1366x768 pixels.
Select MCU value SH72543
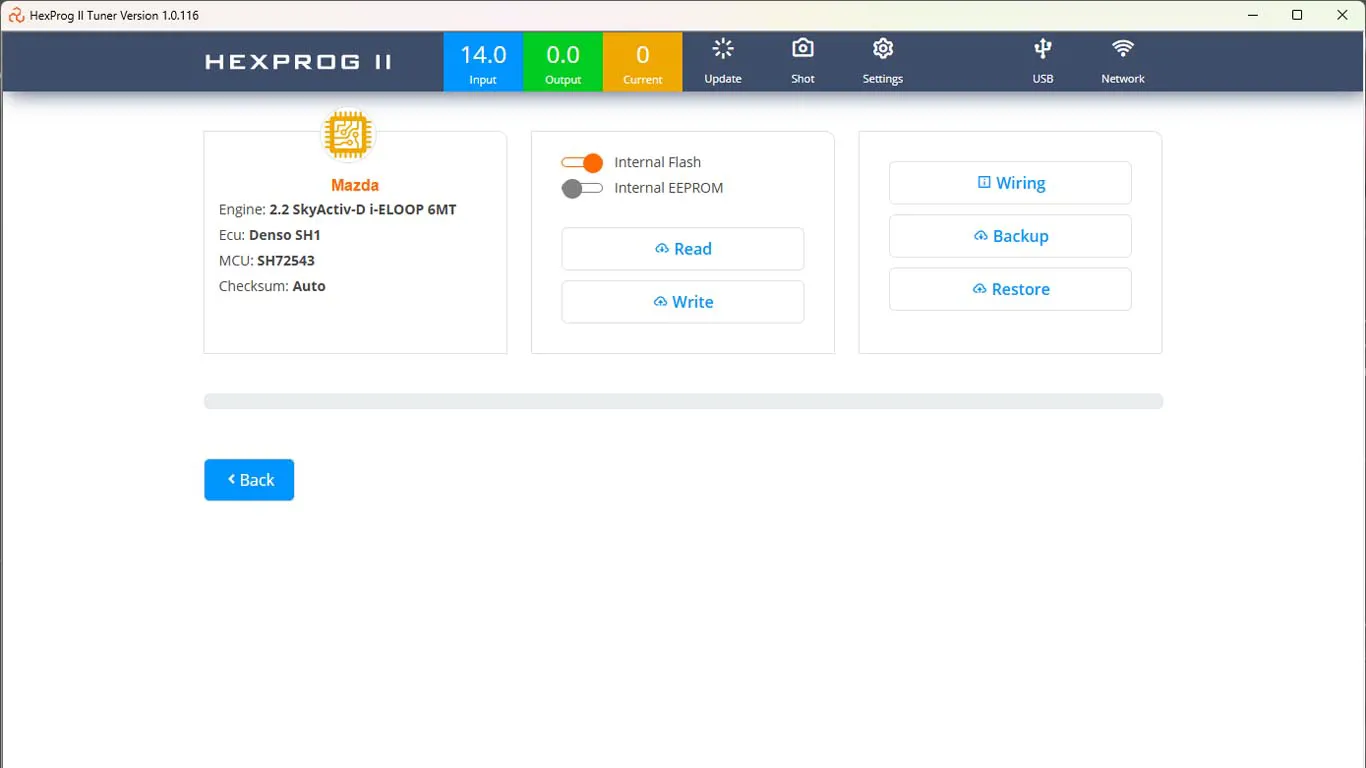pos(286,260)
